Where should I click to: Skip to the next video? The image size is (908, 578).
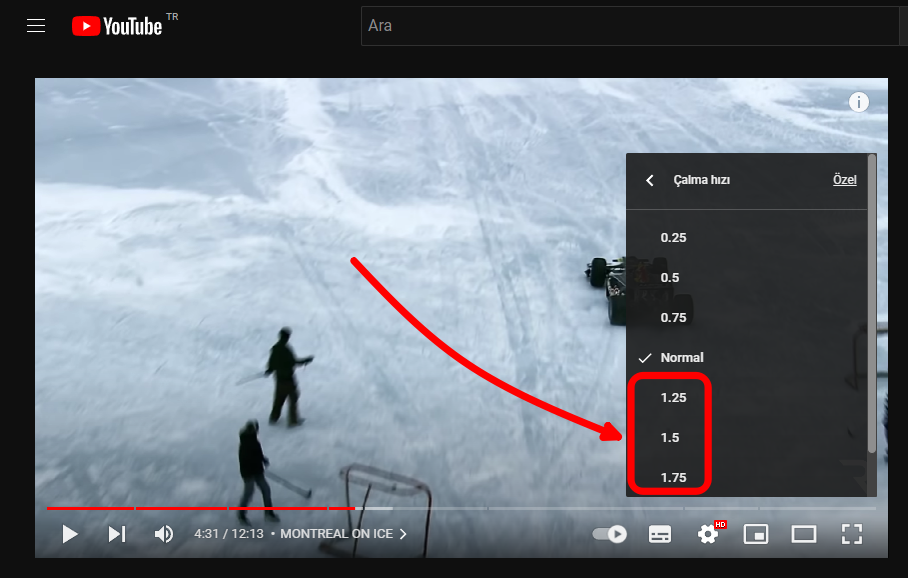117,534
